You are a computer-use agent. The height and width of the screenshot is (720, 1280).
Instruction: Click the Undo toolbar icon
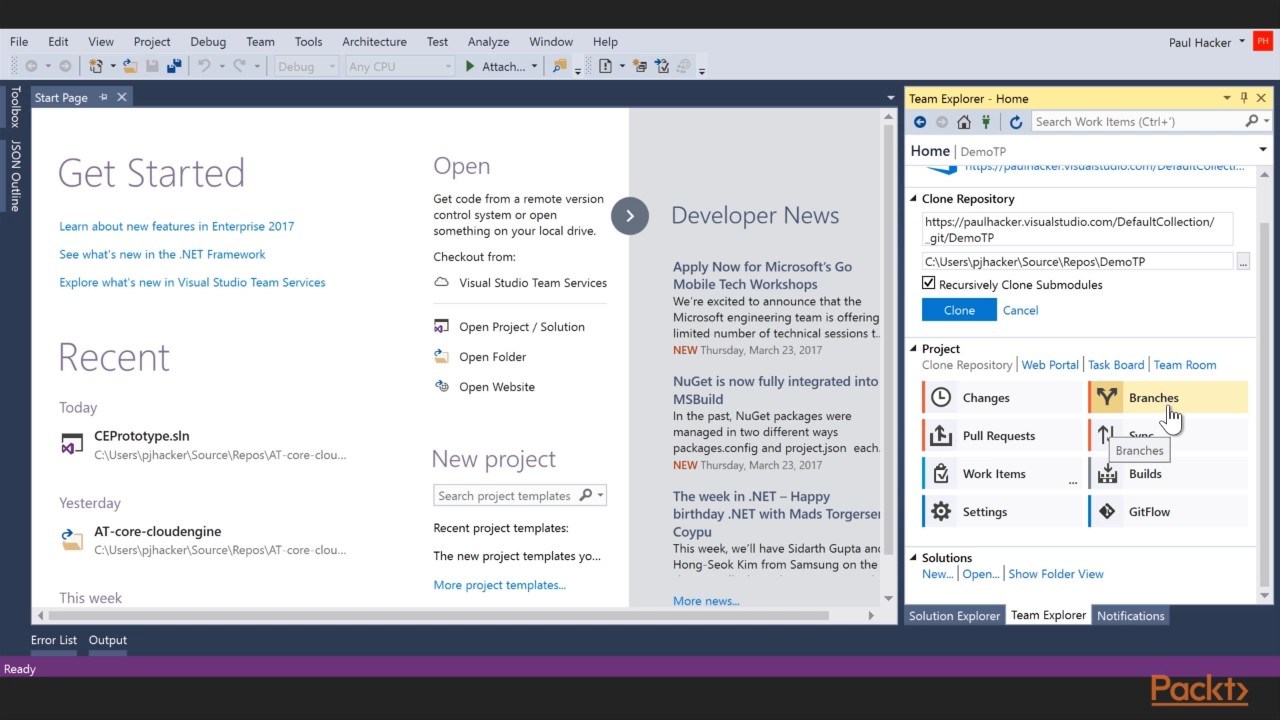point(204,66)
